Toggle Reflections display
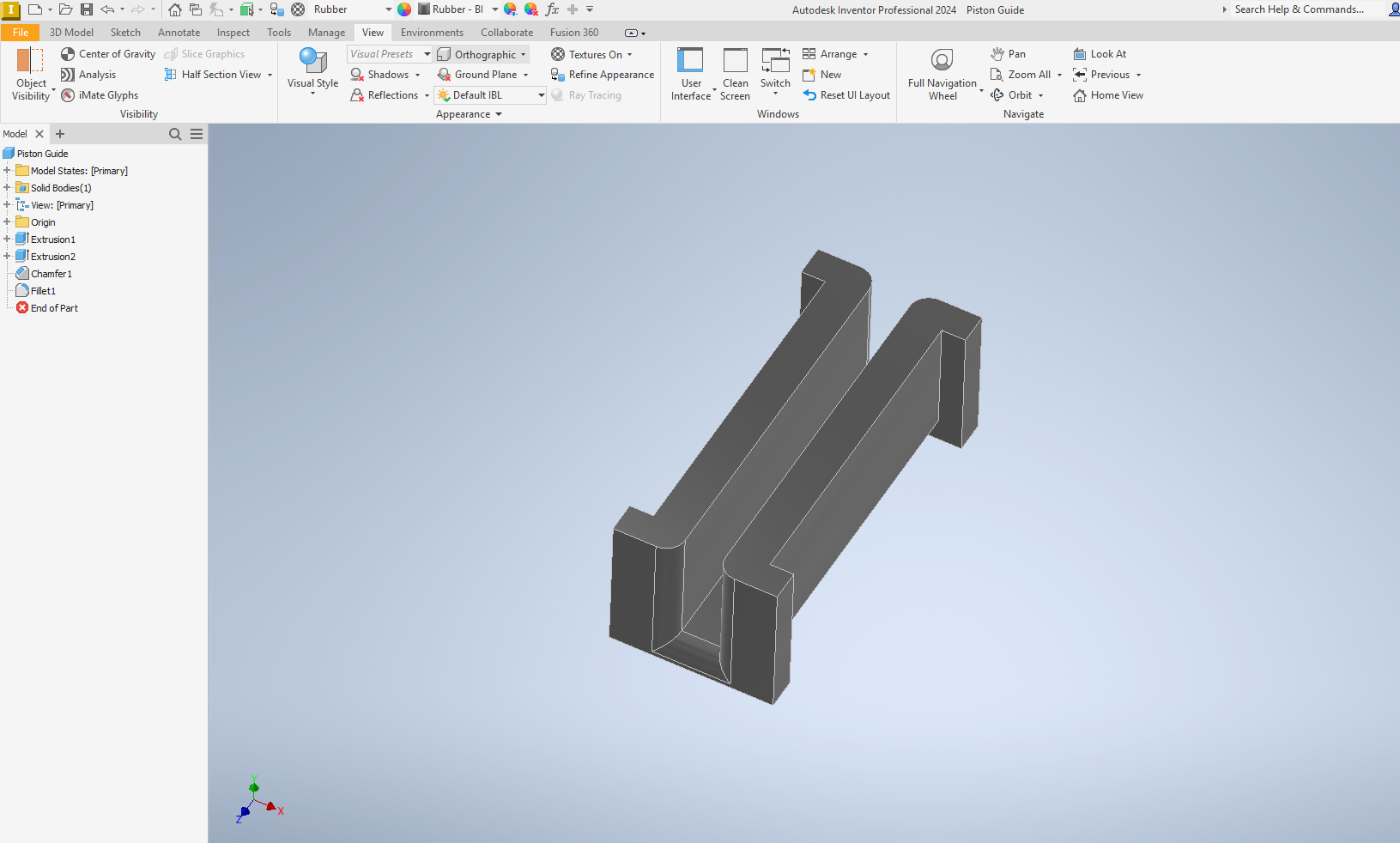This screenshot has height=843, width=1400. click(390, 95)
